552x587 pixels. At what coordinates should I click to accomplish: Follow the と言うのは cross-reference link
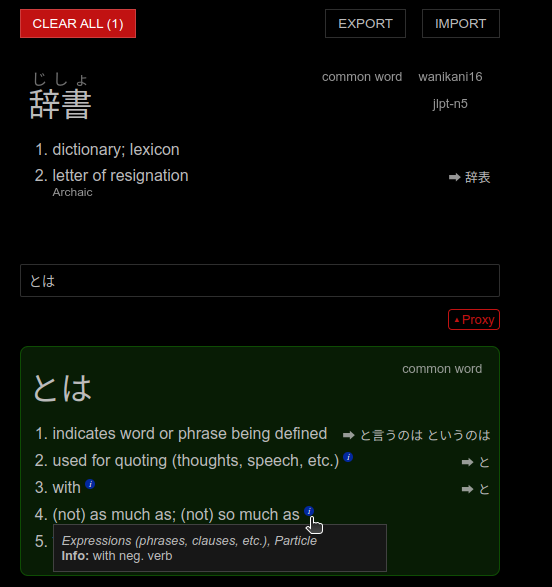(x=391, y=435)
